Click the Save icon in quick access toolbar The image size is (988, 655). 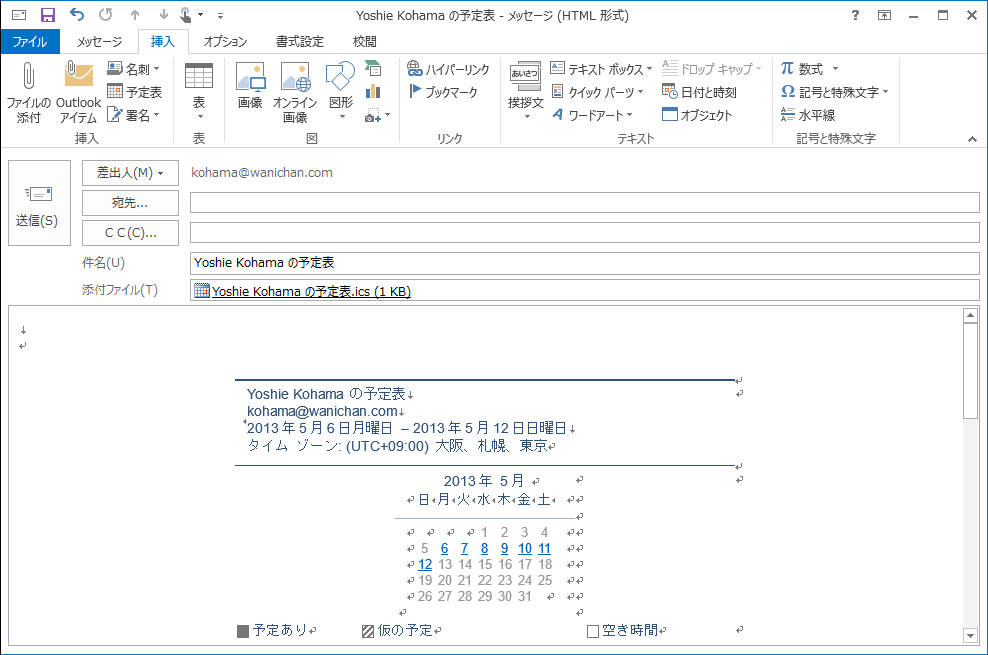47,14
